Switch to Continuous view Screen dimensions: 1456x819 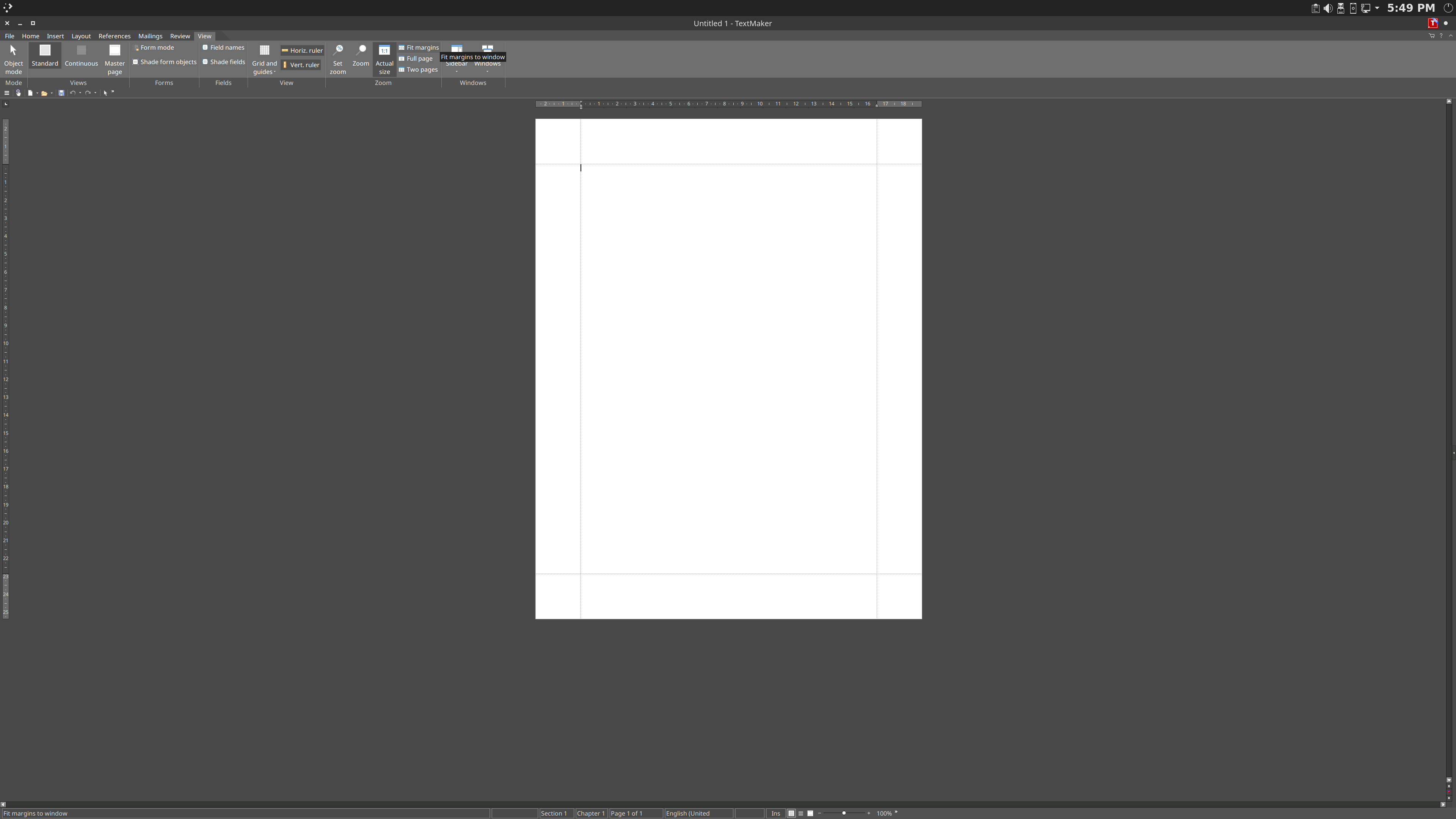click(81, 55)
